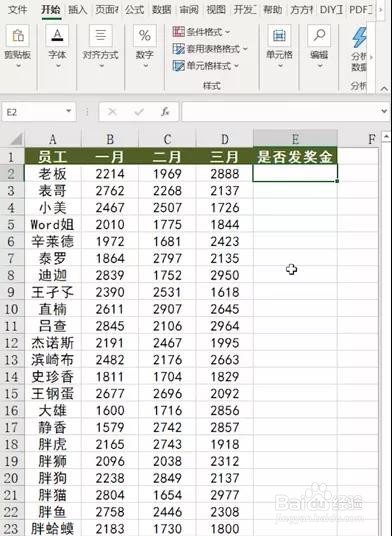Click the insert function fx icon
The image size is (392, 536).
click(x=165, y=111)
